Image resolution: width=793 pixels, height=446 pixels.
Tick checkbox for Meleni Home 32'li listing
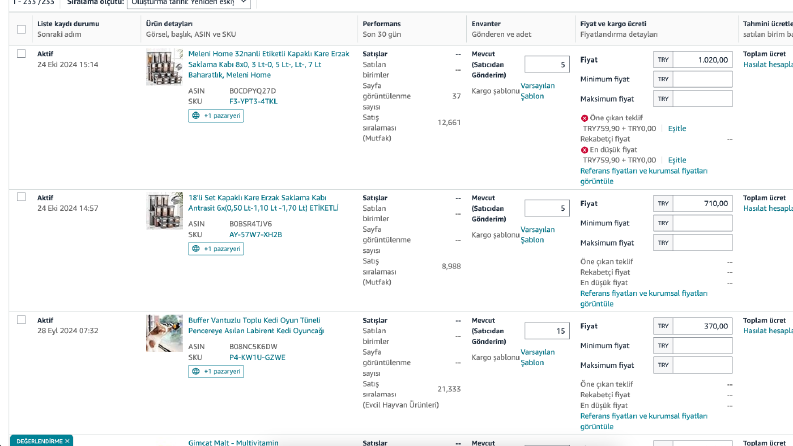[x=21, y=54]
